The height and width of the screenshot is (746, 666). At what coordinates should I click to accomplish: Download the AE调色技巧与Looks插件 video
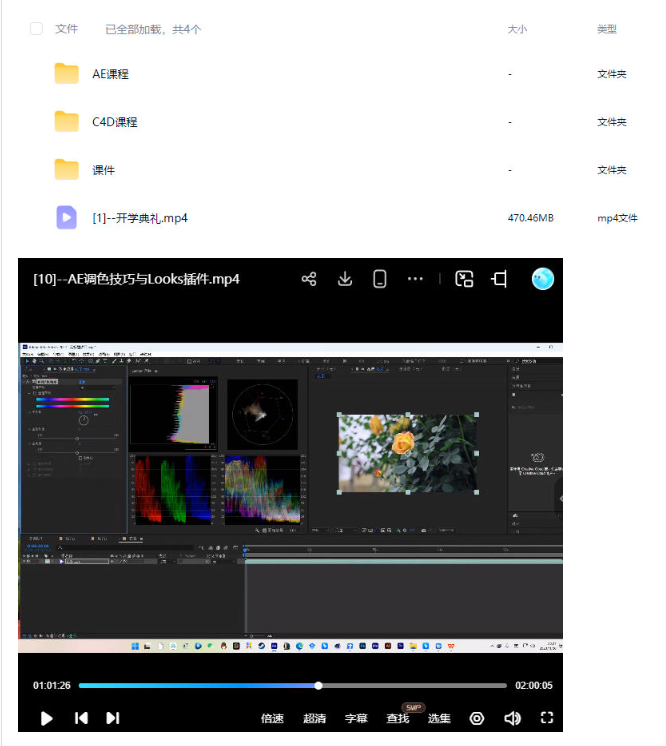[344, 279]
